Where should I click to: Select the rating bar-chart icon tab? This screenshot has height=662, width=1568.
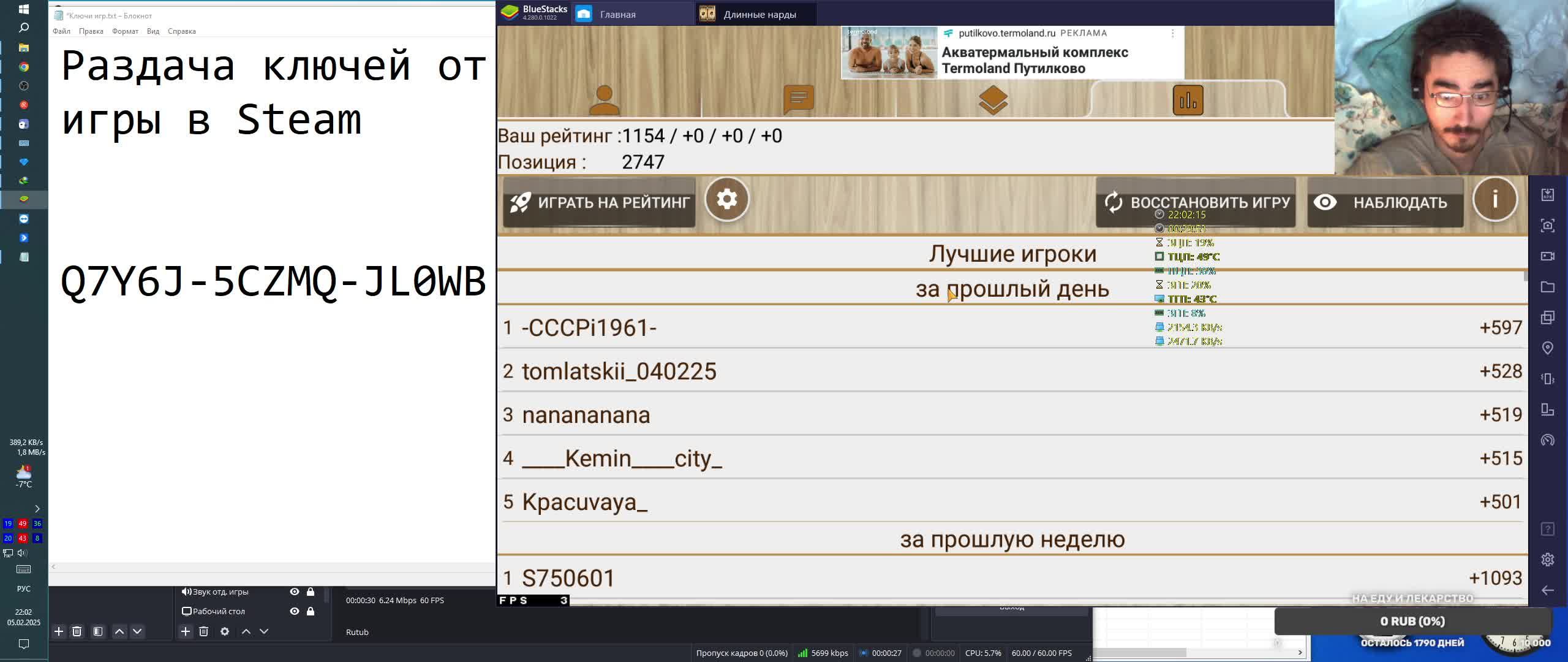pos(1188,100)
